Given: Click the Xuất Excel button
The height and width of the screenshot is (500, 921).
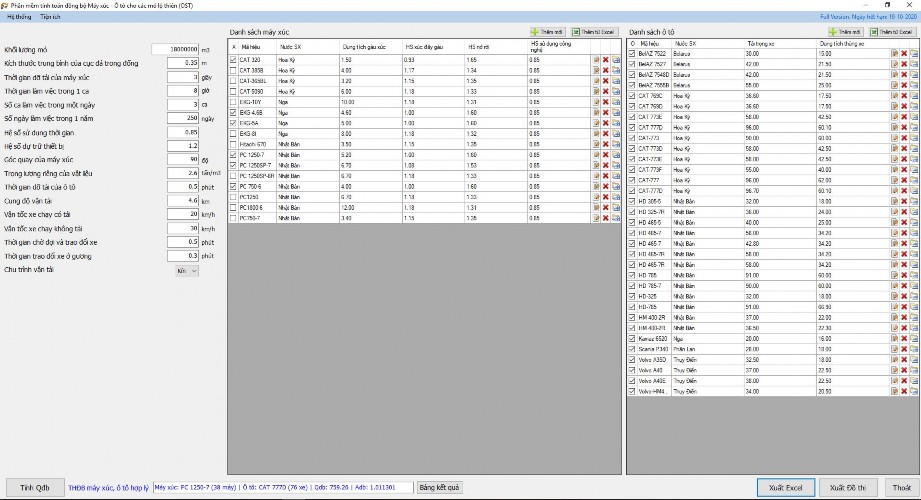Looking at the screenshot, I should [785, 487].
